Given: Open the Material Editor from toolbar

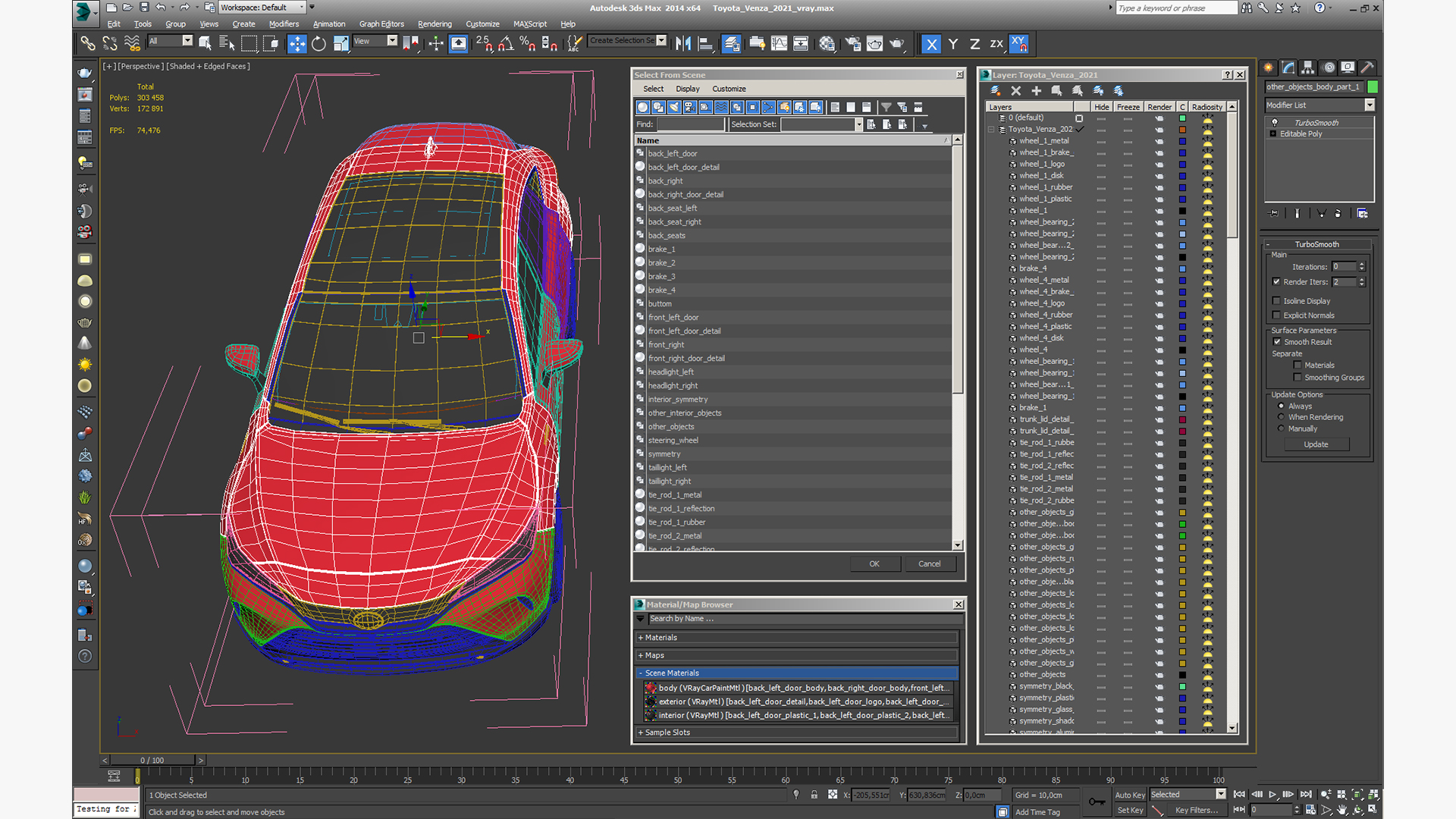Looking at the screenshot, I should point(827,44).
